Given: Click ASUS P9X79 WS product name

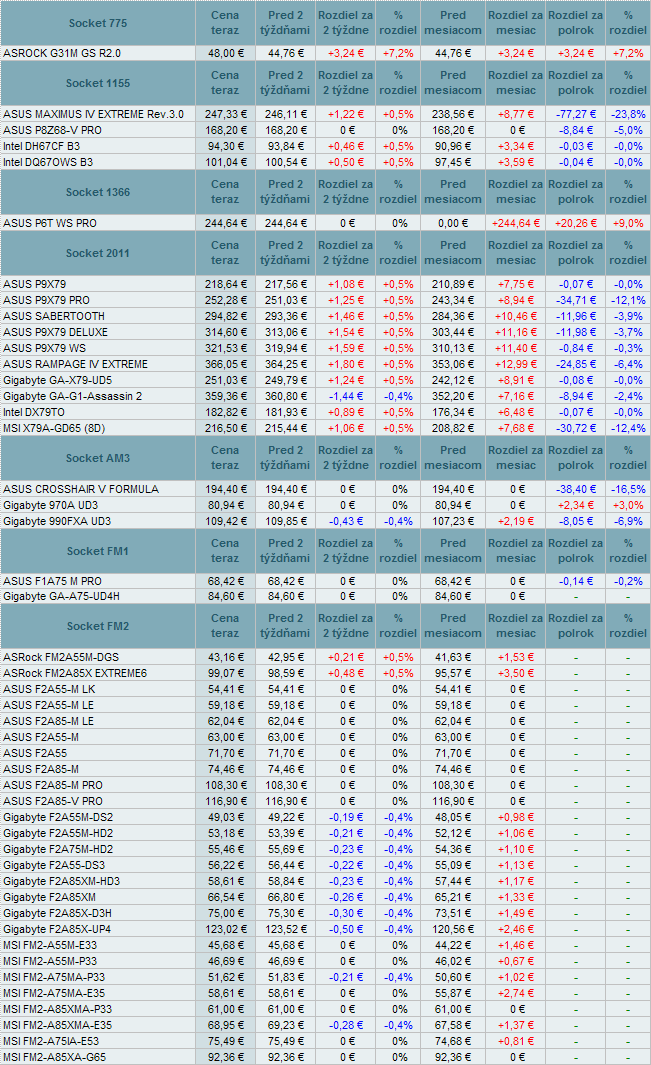Looking at the screenshot, I should point(44,348).
